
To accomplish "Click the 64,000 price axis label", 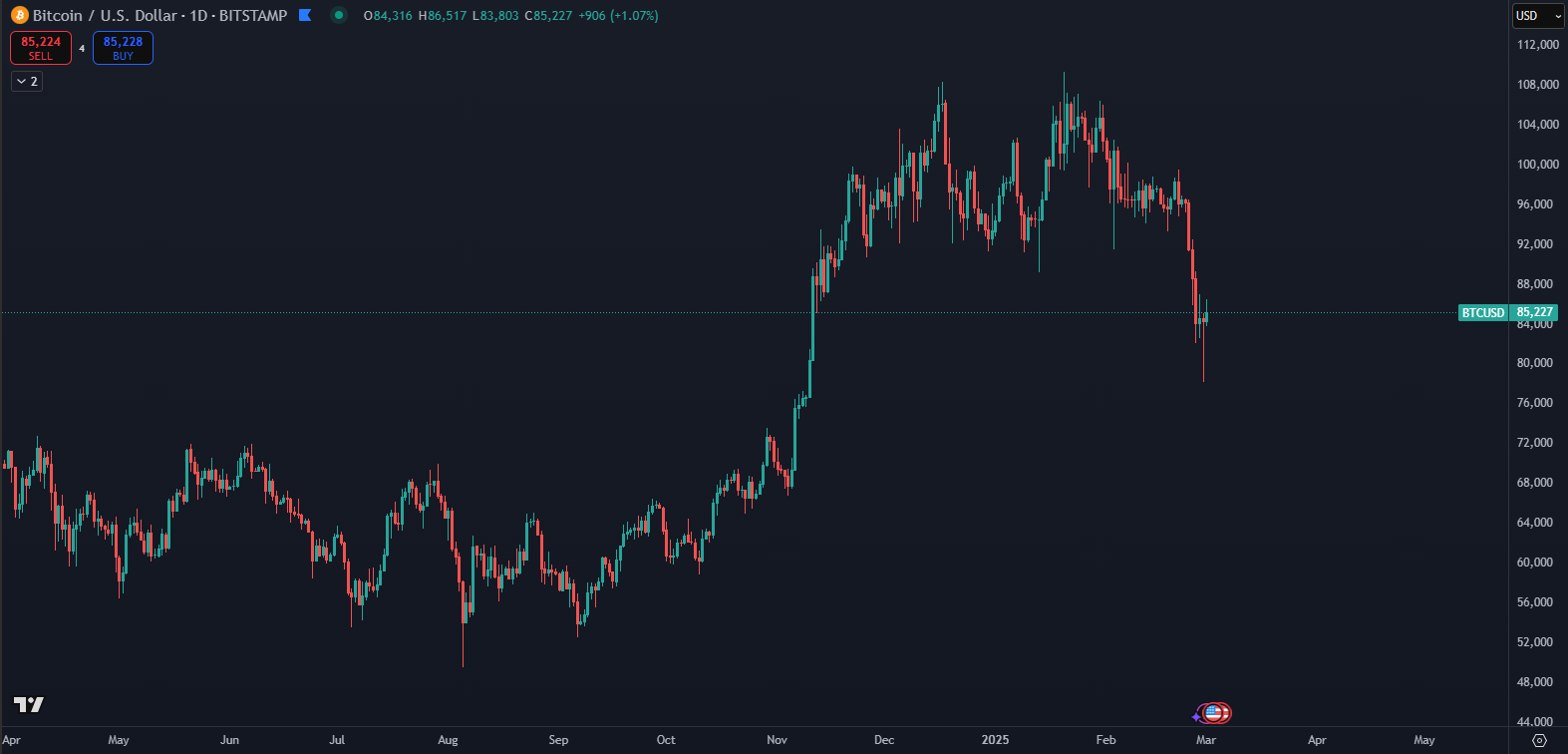I will point(1537,523).
